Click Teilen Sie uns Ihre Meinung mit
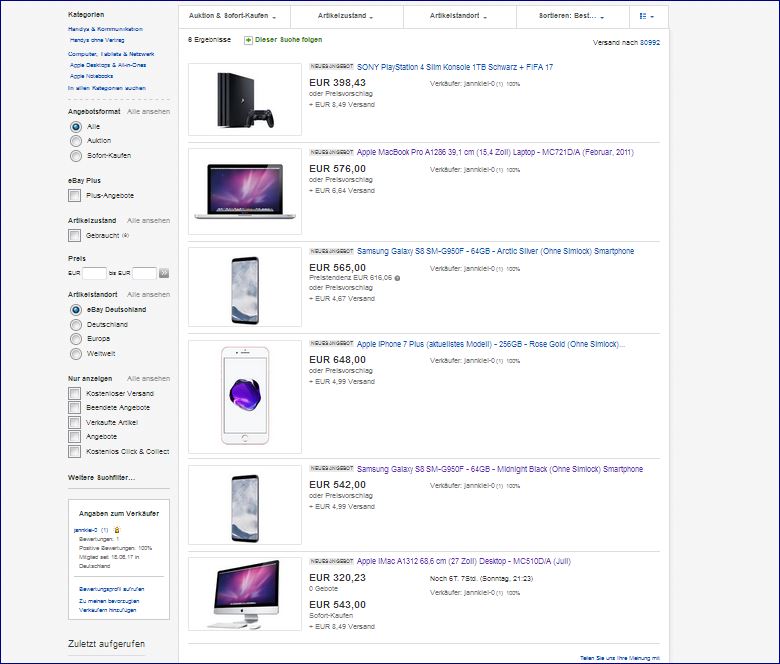The image size is (780, 664). [x=620, y=658]
